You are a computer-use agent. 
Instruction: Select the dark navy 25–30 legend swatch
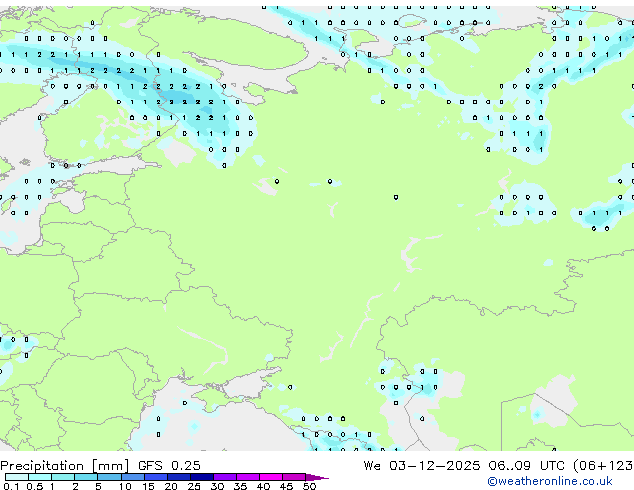[x=201, y=477]
